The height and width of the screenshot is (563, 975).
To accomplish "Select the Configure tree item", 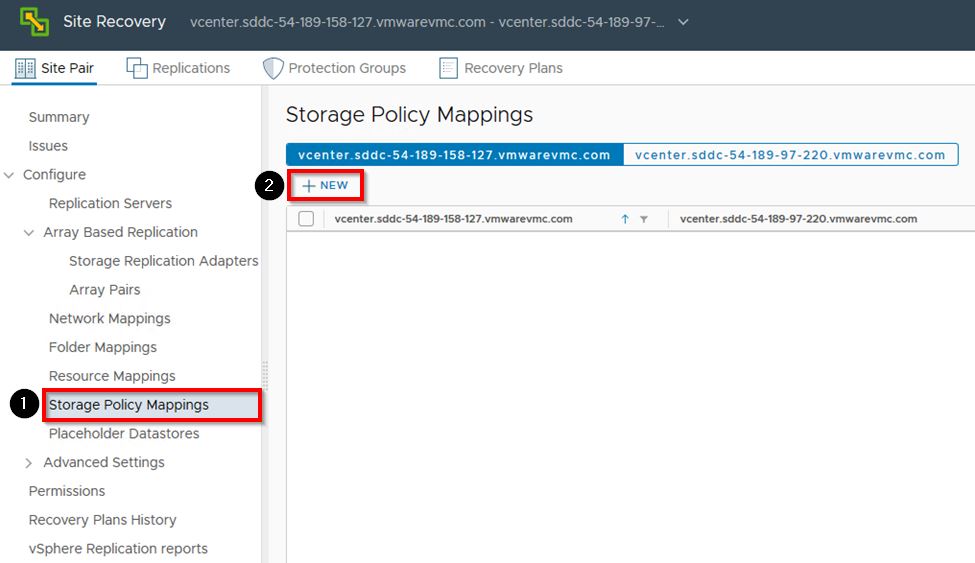I will (x=54, y=175).
